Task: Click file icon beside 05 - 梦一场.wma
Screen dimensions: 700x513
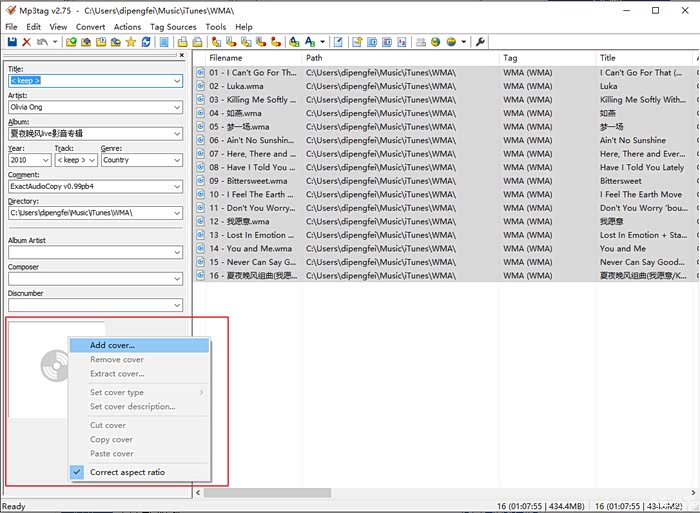Action: click(x=201, y=127)
